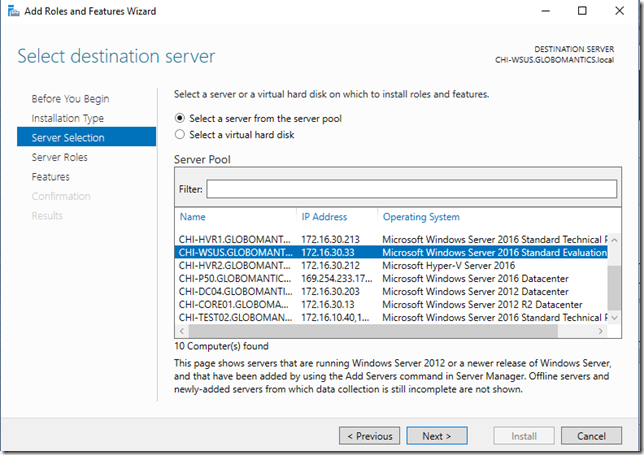This screenshot has height=455, width=644.
Task: Choose Select a virtual hard disk option
Action: [235, 135]
